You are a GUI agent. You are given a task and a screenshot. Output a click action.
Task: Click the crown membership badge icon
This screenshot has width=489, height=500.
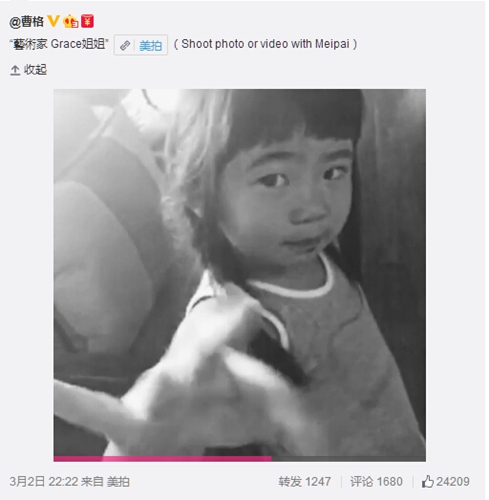click(x=71, y=22)
